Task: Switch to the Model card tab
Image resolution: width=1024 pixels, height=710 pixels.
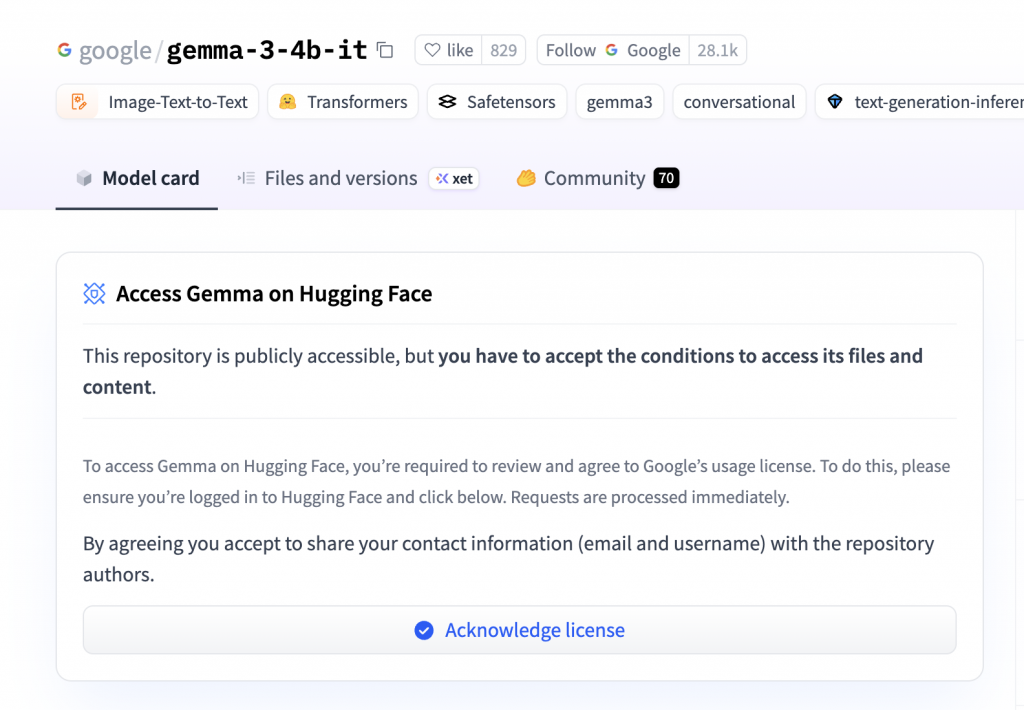Action: tap(137, 178)
